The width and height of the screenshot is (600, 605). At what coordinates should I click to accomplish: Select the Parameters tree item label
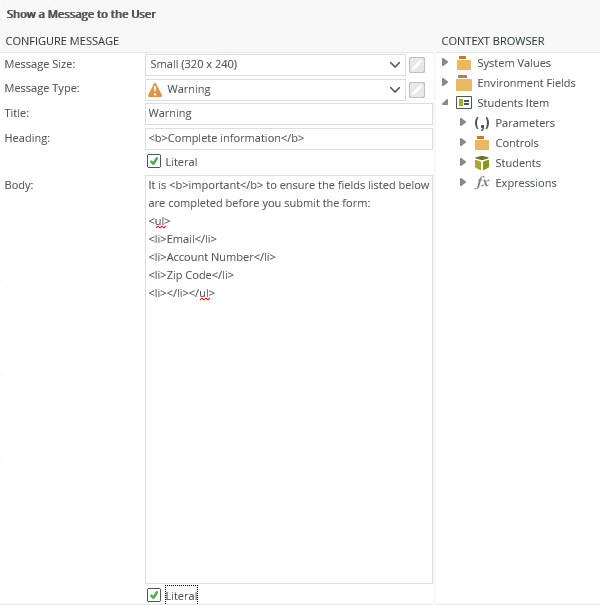[x=525, y=123]
